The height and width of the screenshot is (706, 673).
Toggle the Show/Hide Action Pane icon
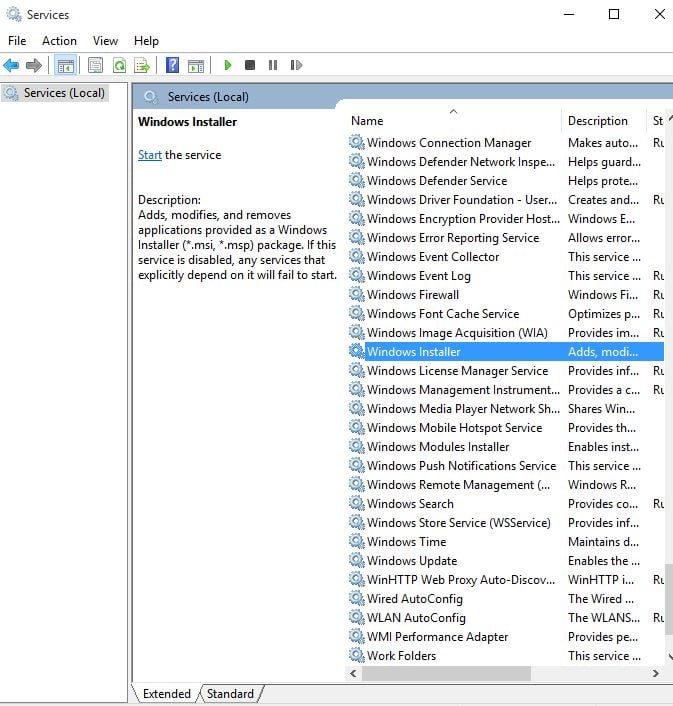[x=196, y=66]
